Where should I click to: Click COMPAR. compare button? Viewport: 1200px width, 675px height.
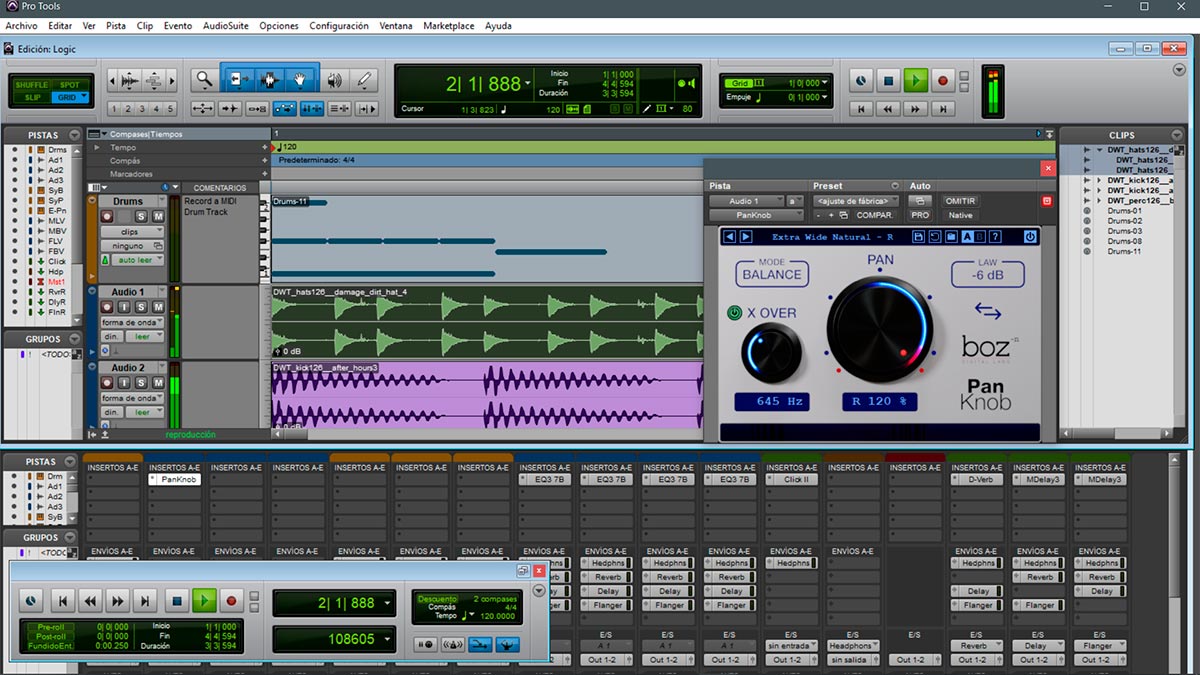873,215
